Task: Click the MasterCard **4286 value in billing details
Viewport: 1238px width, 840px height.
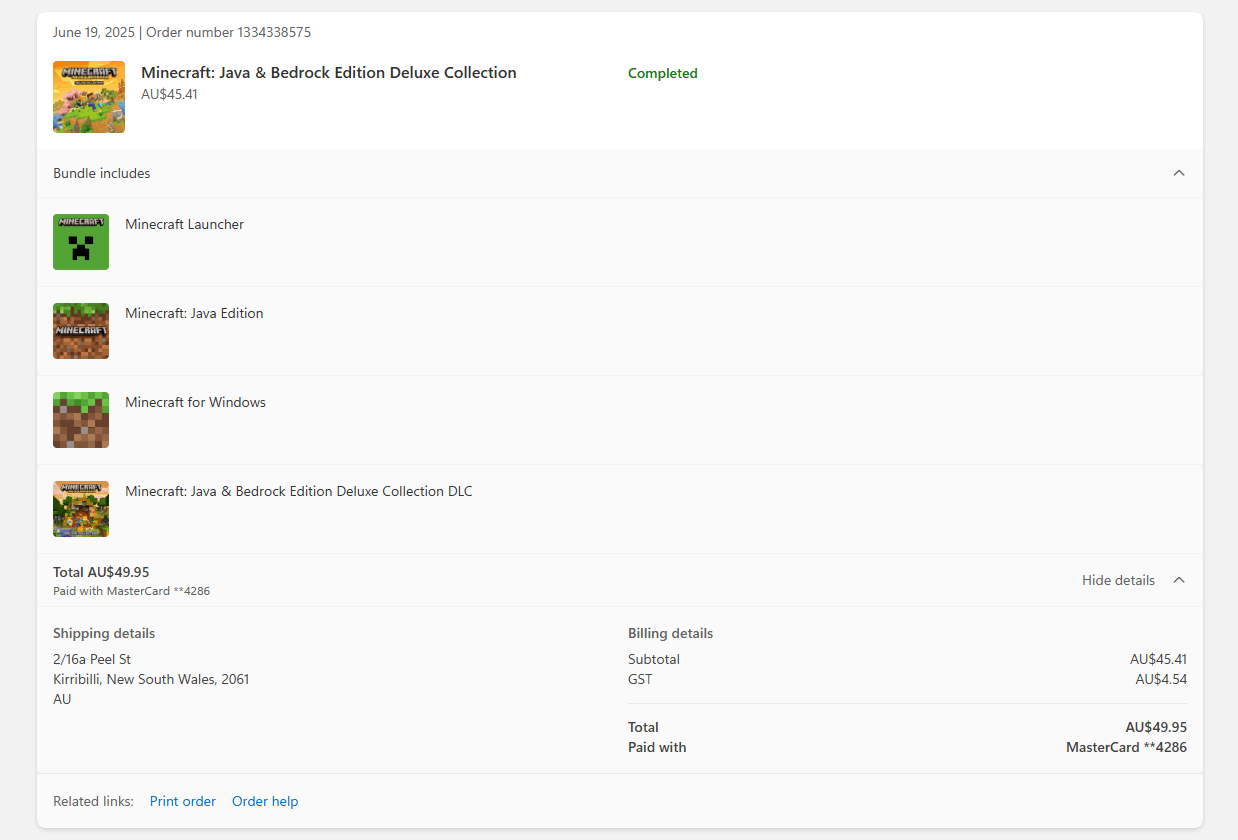Action: click(x=1126, y=747)
